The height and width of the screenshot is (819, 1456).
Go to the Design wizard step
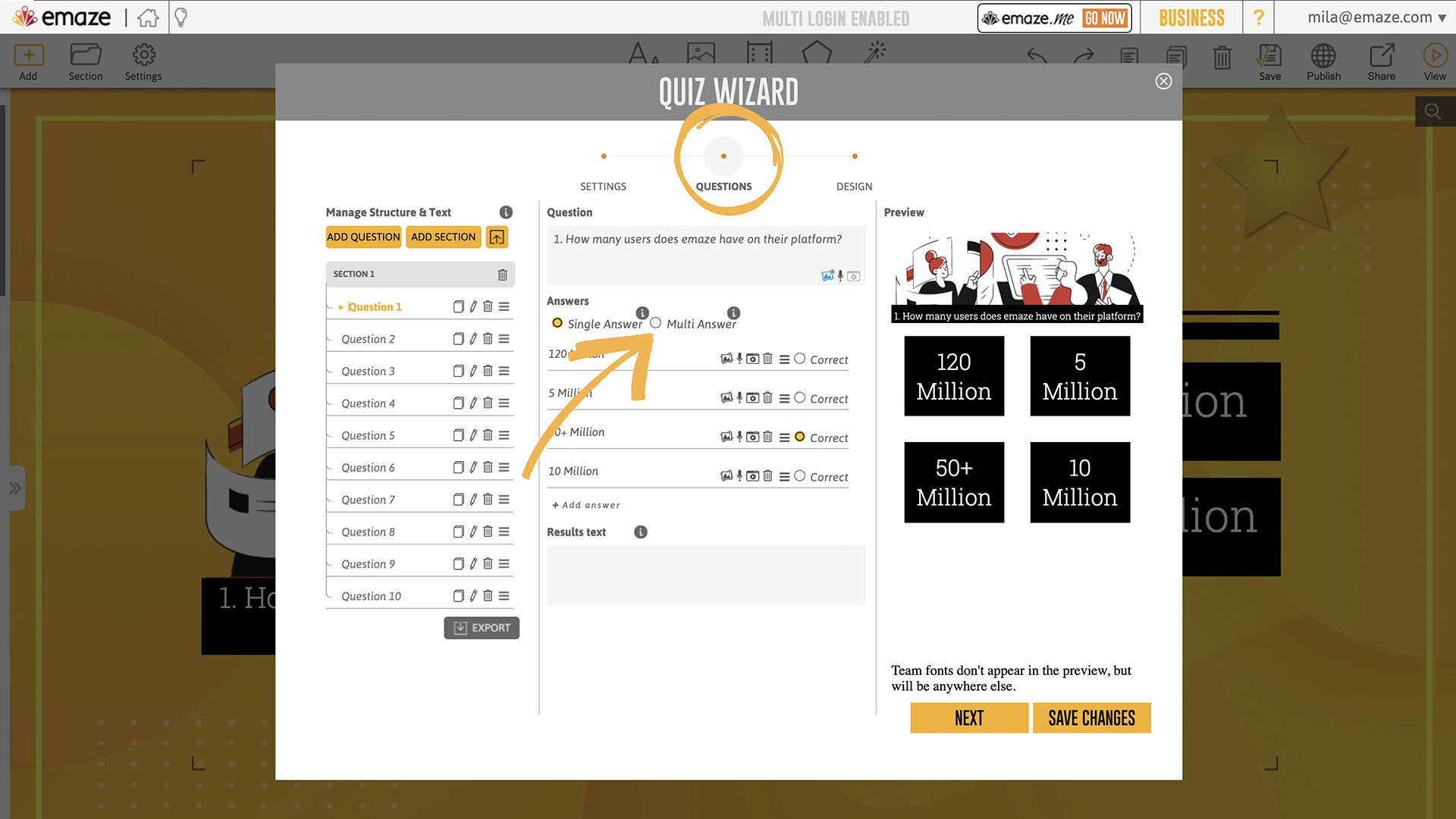854,157
